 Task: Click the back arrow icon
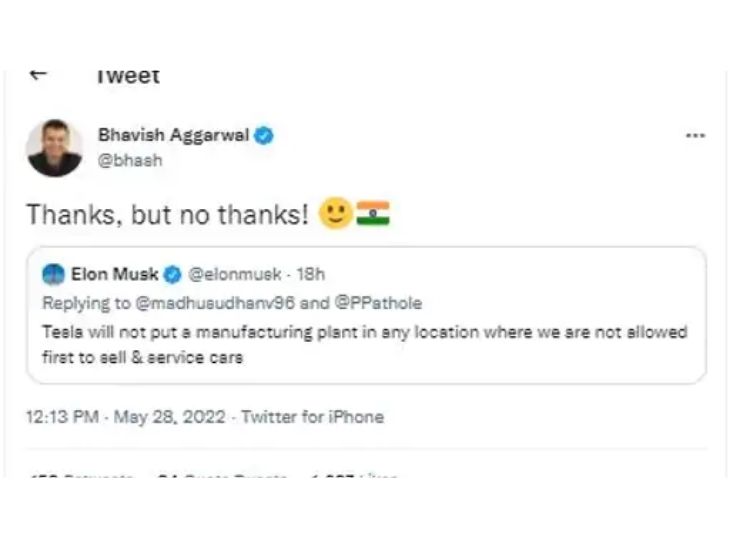[39, 75]
